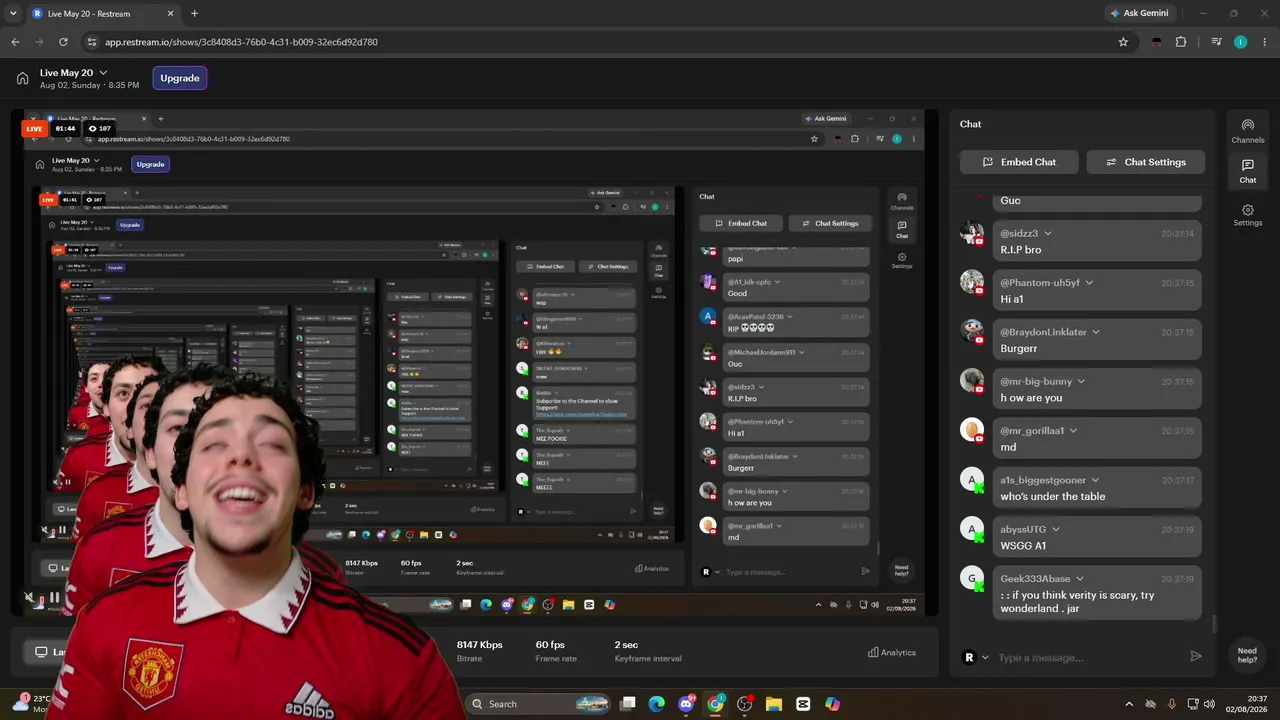Open CapCut from the taskbar
The height and width of the screenshot is (720, 1280).
803,704
